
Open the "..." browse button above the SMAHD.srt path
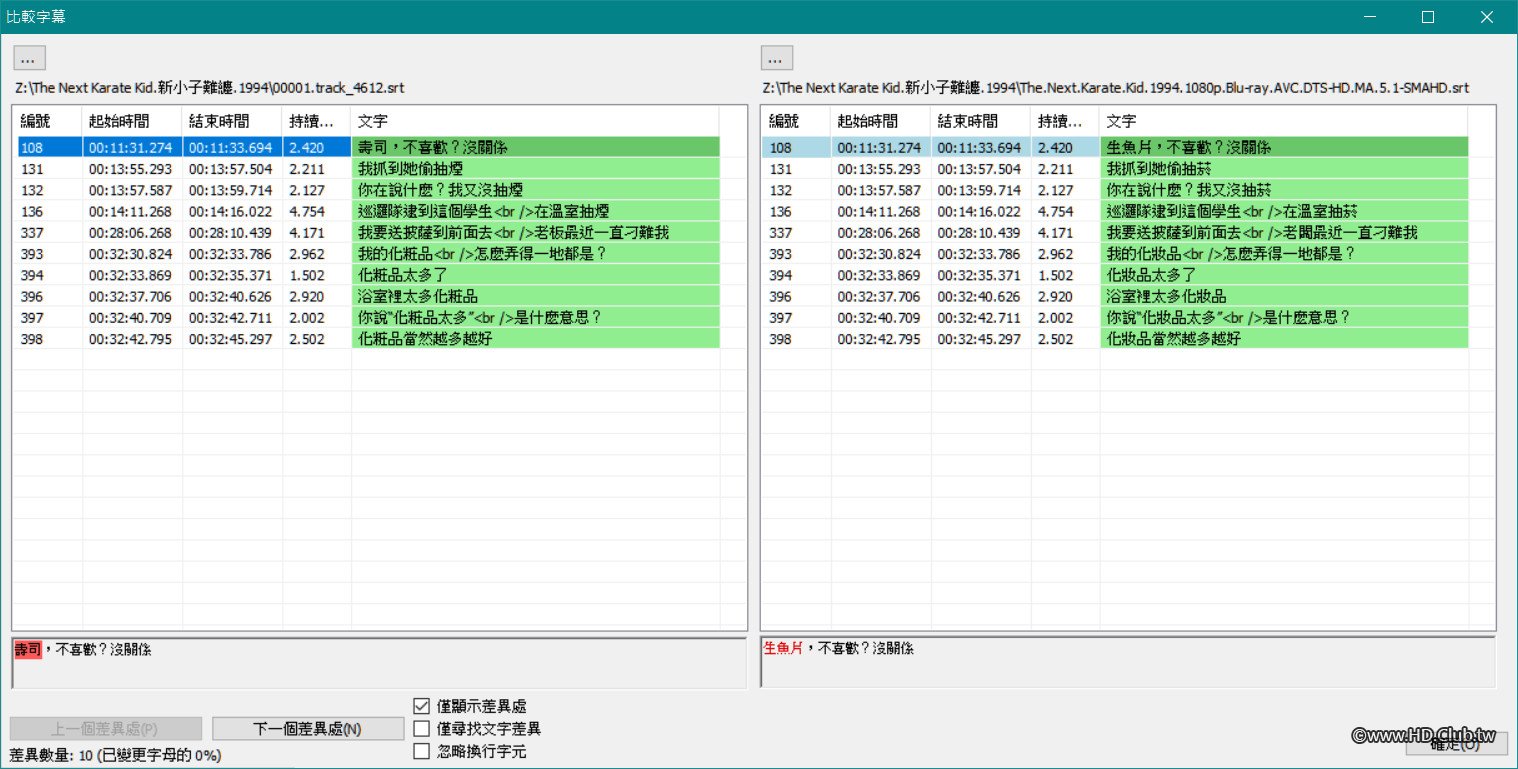(777, 57)
